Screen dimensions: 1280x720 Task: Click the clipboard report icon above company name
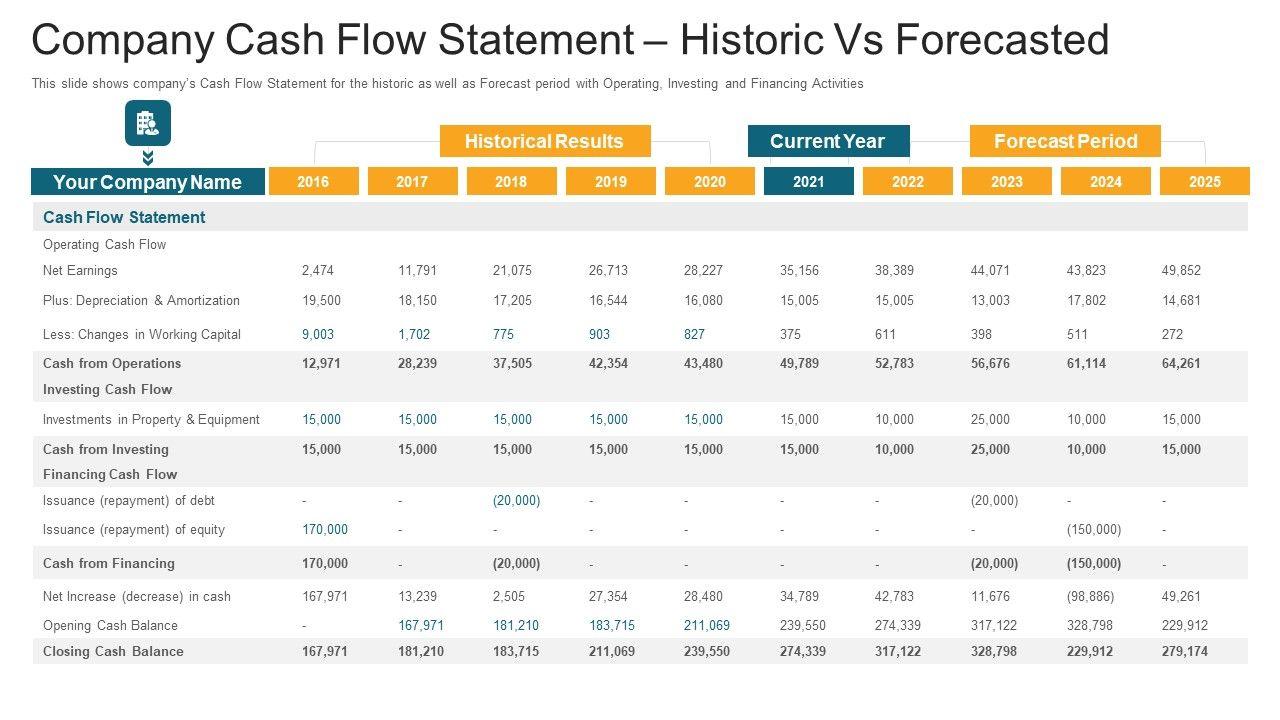[147, 123]
